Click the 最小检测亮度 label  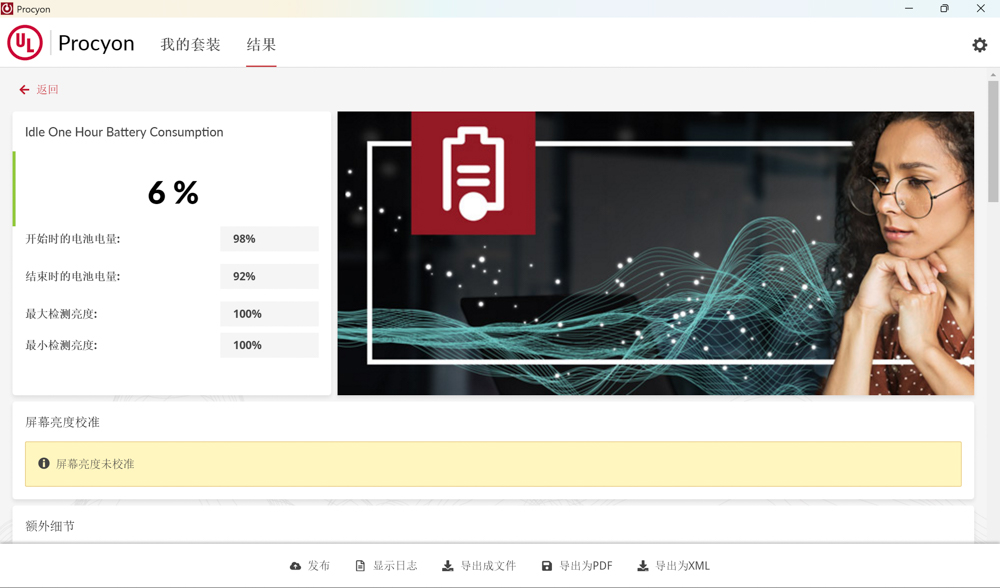pos(61,345)
